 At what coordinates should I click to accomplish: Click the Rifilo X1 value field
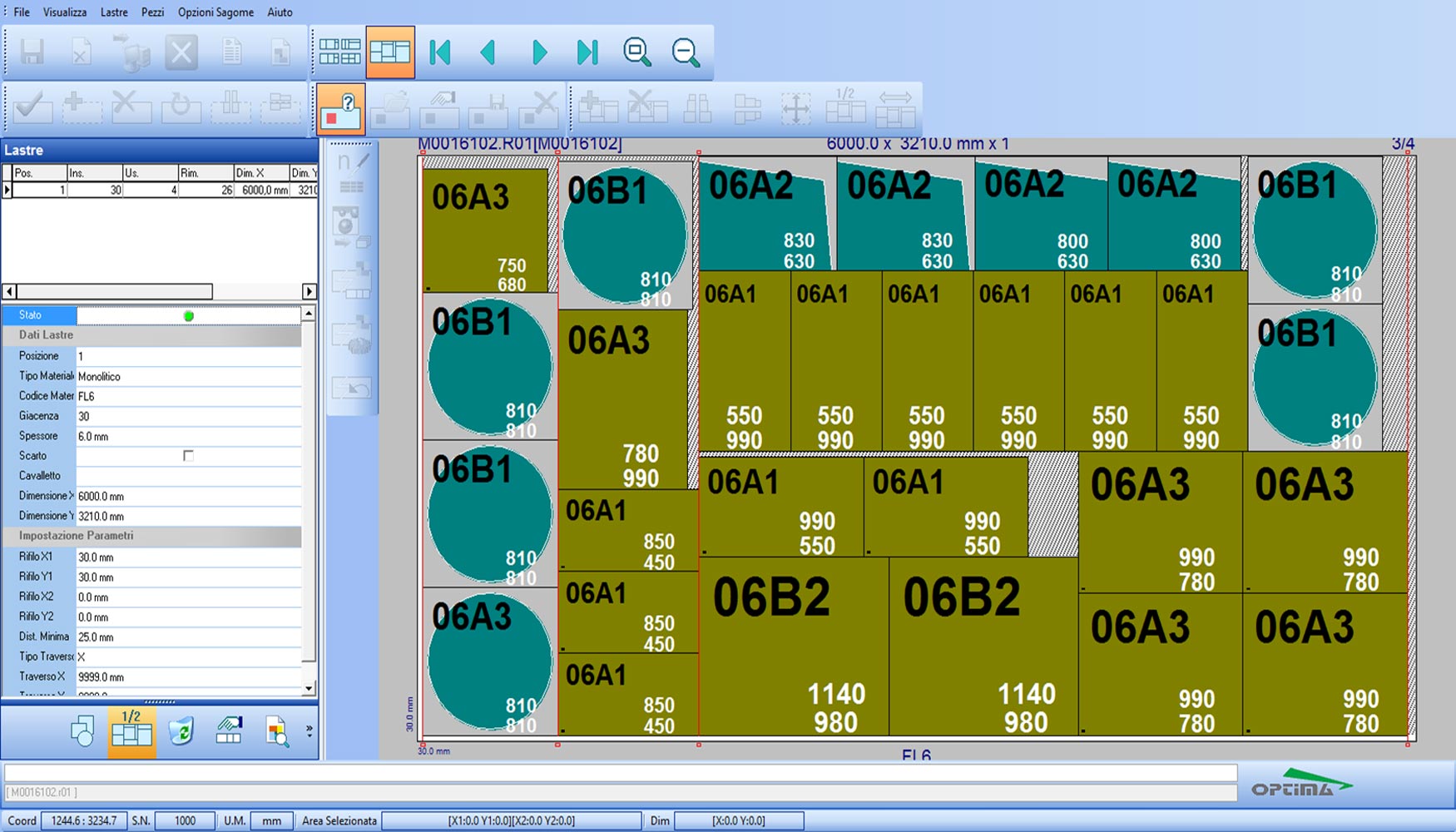point(189,557)
